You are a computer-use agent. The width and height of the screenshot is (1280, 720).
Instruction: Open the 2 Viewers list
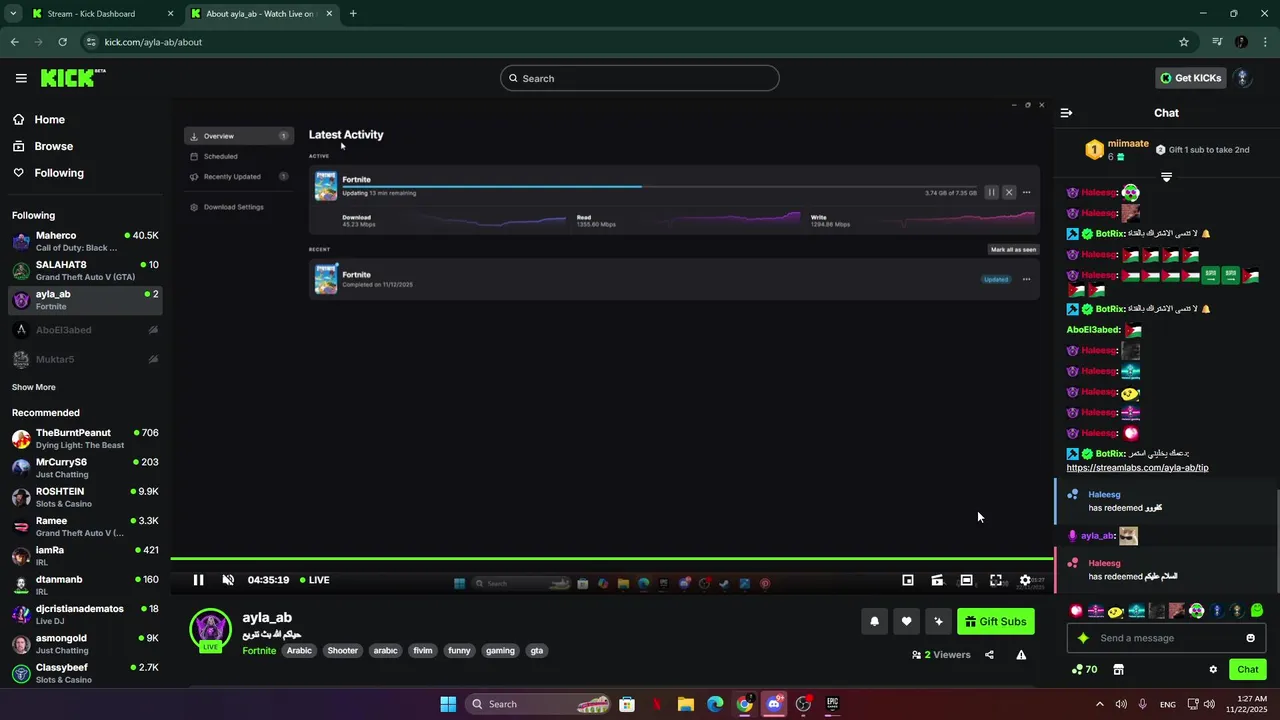[941, 655]
